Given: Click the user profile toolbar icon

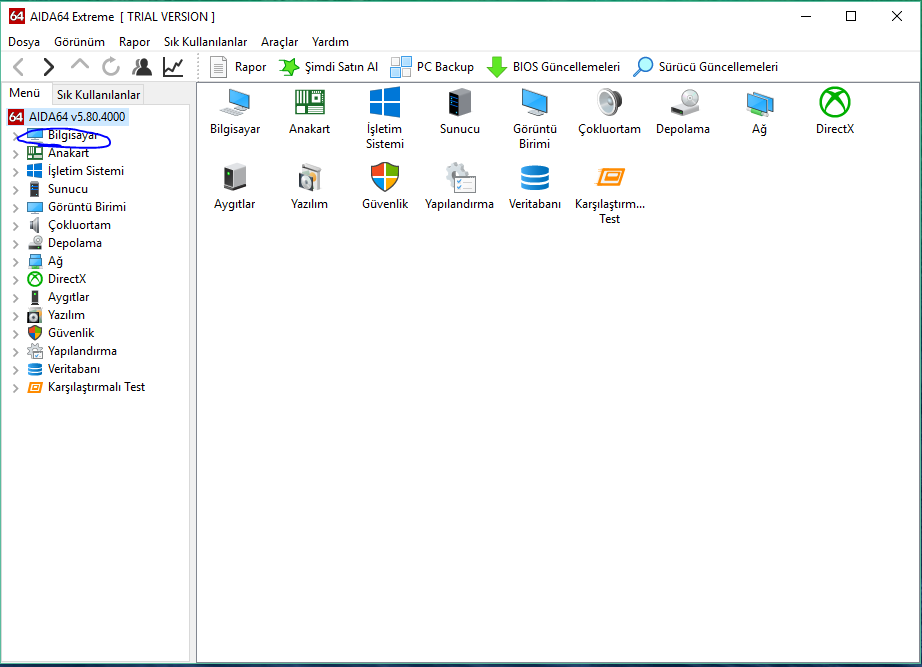Looking at the screenshot, I should pos(142,67).
